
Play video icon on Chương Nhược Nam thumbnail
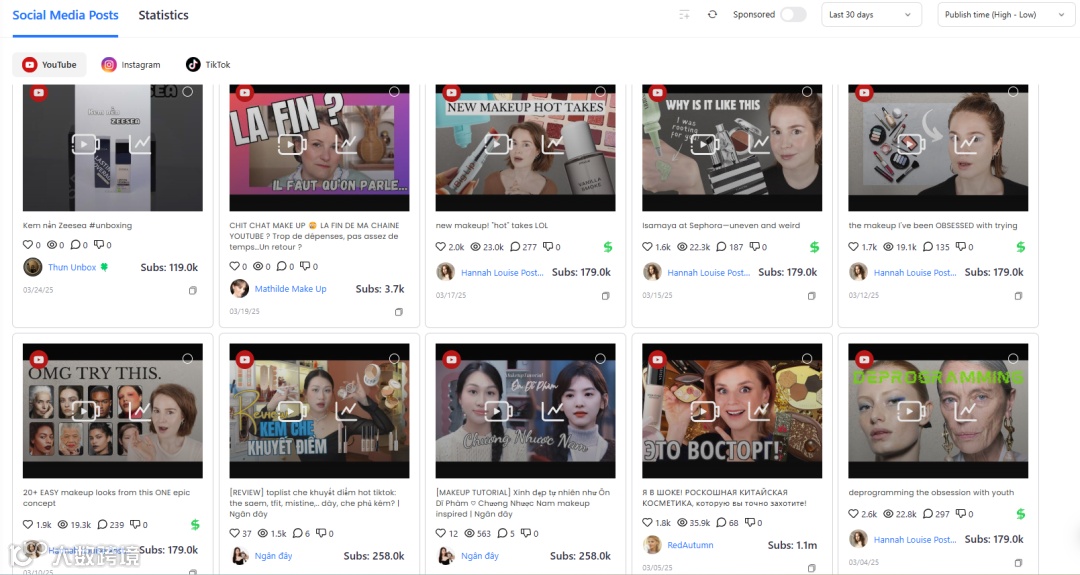point(498,411)
